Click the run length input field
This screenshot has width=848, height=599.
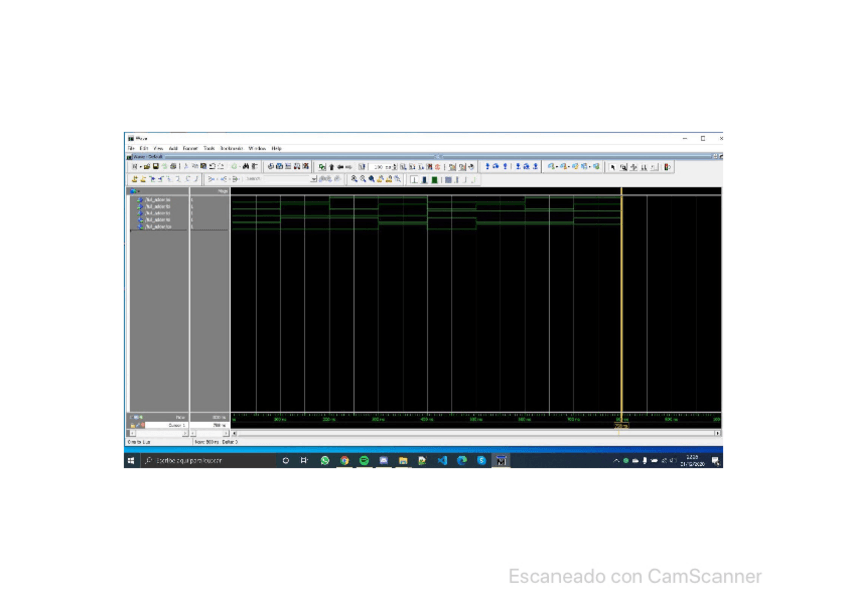(383, 167)
